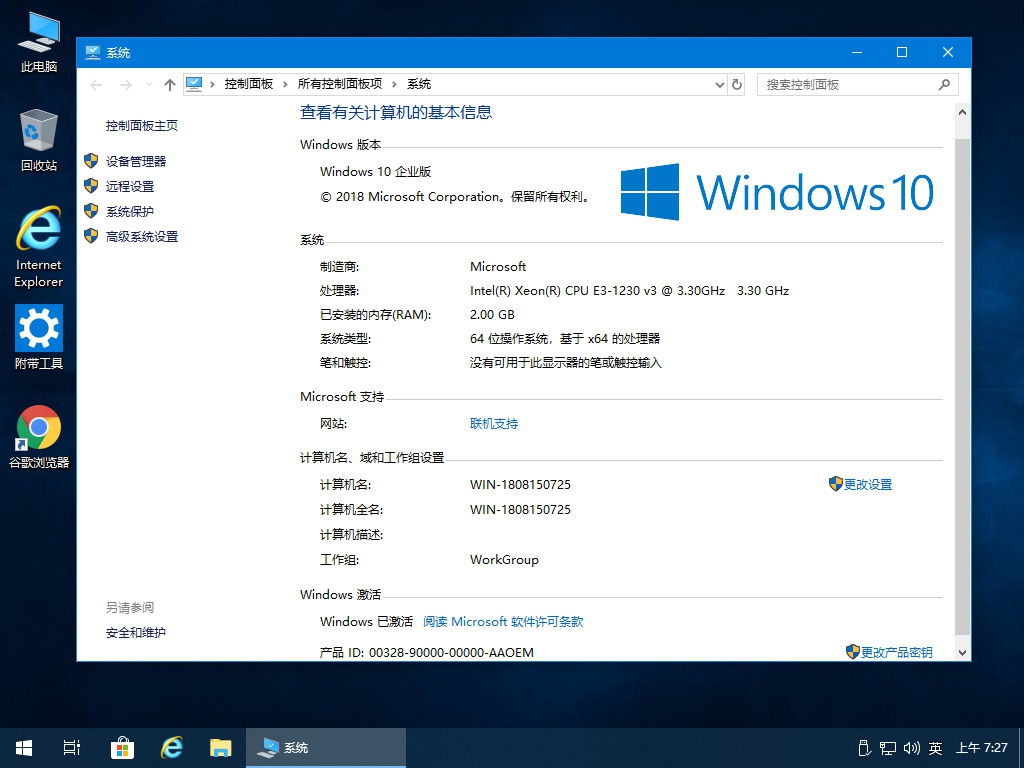Click Windows 10 logo image
Screen dimensions: 1024x768
click(x=776, y=192)
